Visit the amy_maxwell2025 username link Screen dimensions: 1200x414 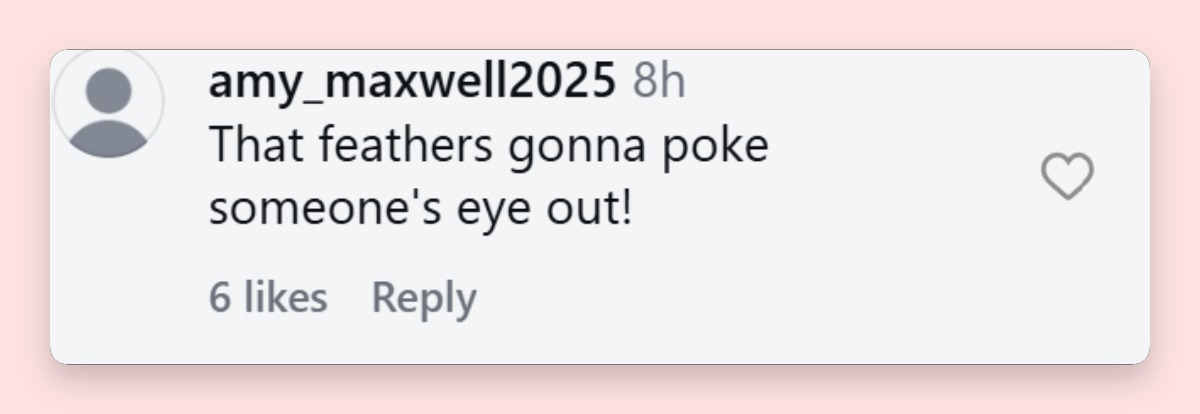tap(412, 81)
